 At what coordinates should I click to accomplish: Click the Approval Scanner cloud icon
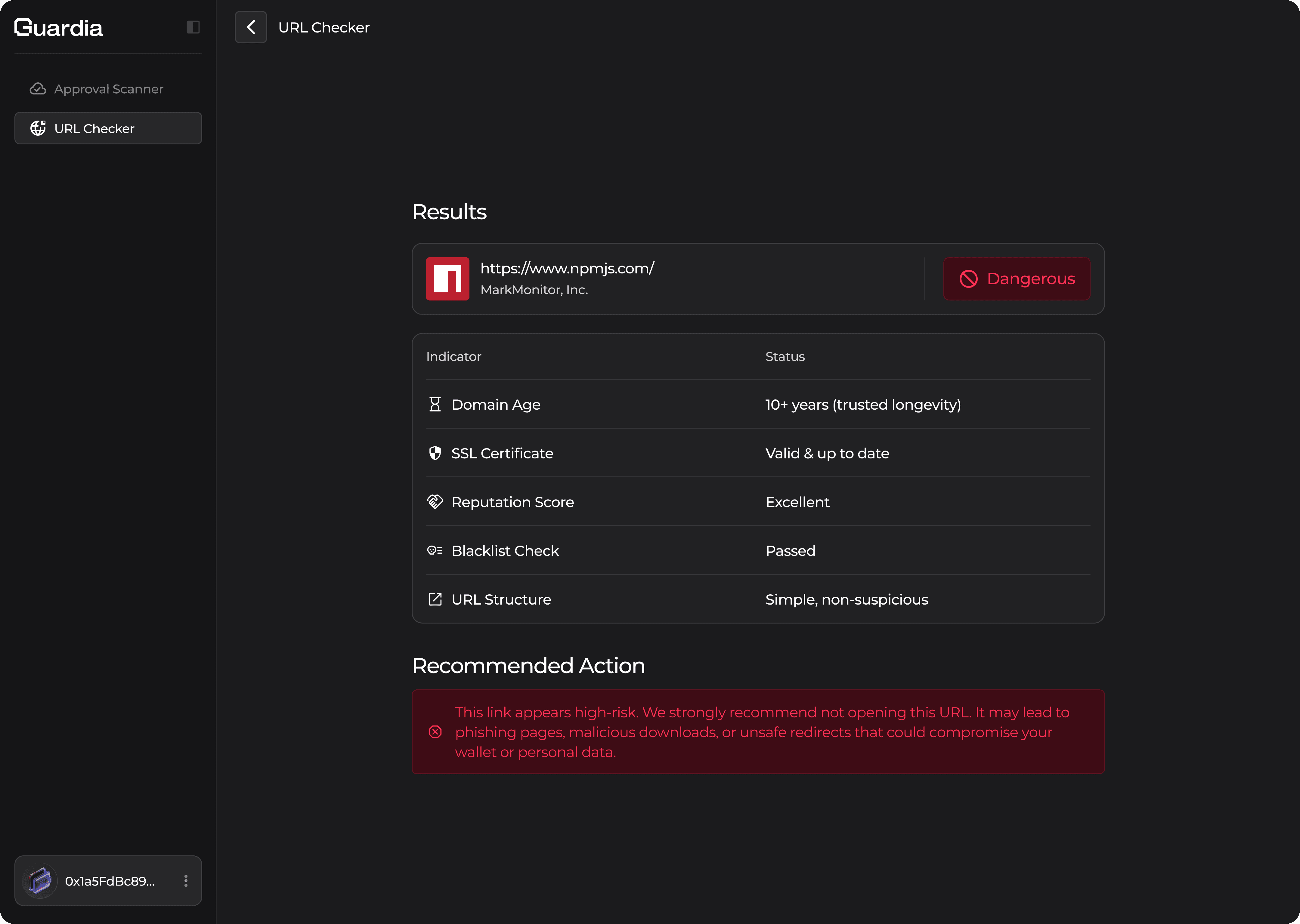38,89
